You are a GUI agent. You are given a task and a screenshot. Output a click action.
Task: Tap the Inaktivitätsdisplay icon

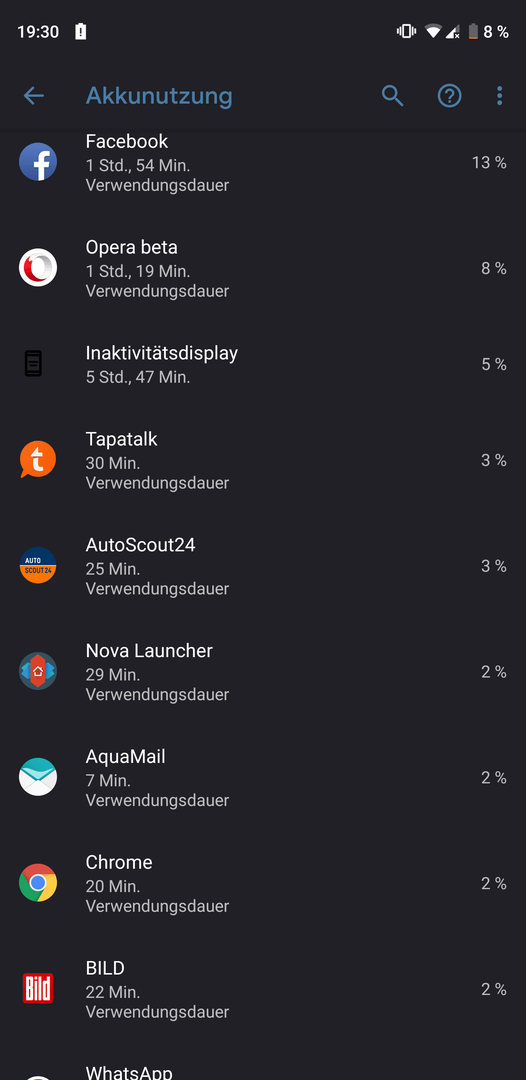coord(34,363)
